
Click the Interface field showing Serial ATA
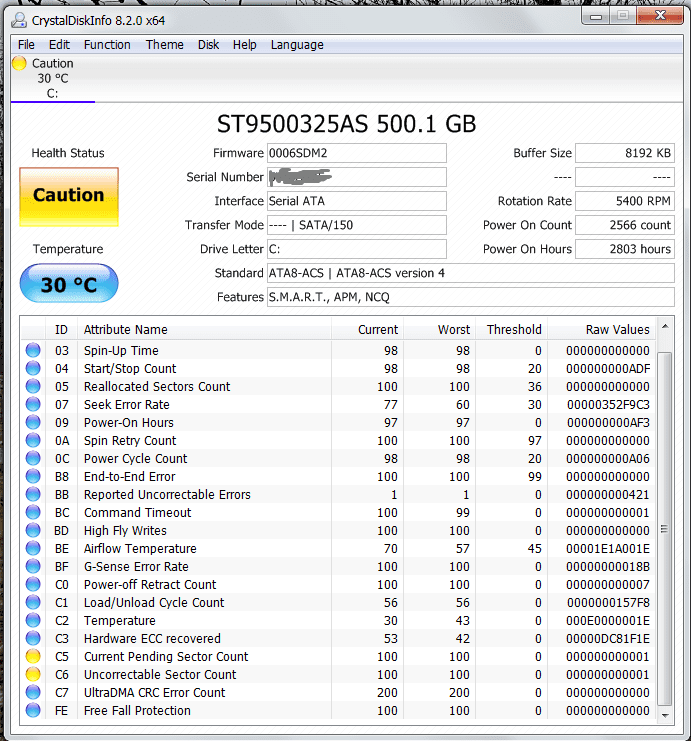click(357, 201)
